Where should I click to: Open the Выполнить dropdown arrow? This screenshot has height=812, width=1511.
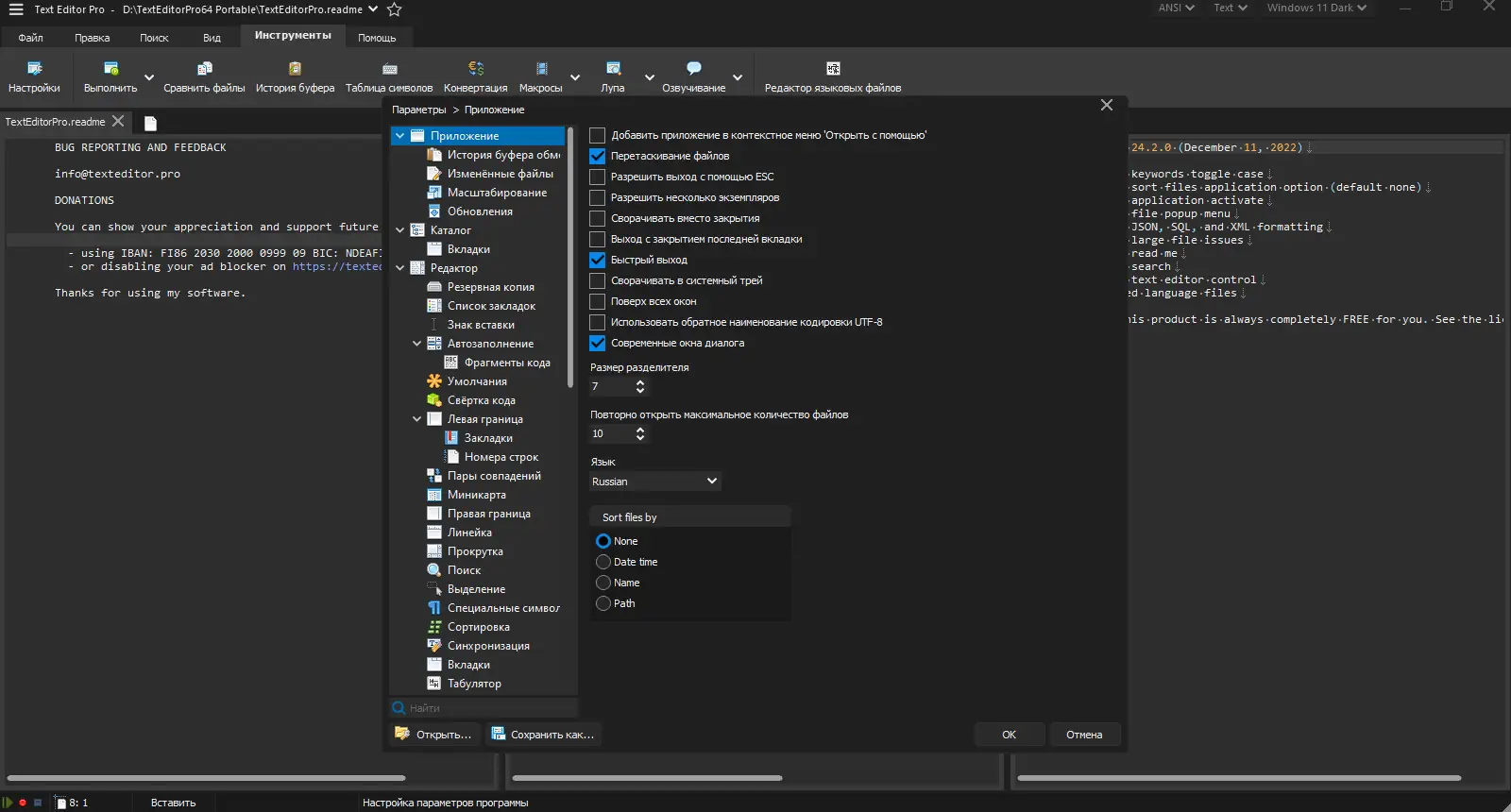pos(149,77)
